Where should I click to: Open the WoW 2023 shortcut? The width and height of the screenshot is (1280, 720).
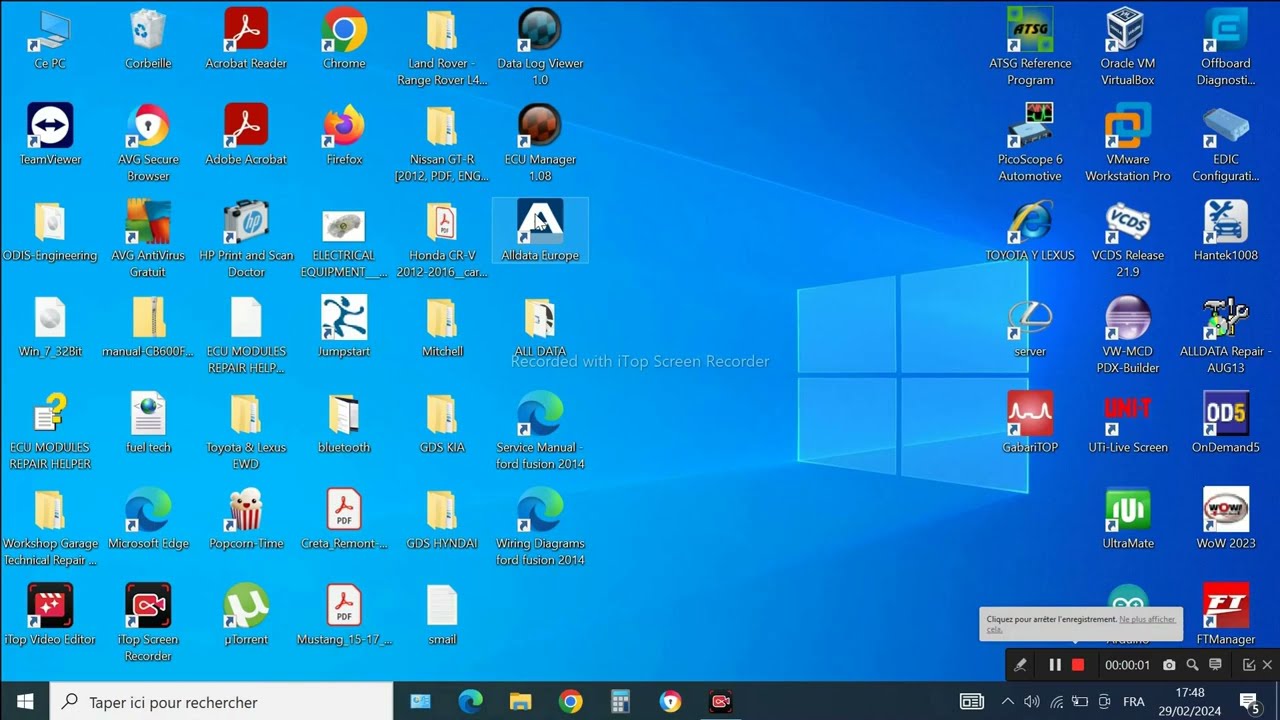(1226, 519)
